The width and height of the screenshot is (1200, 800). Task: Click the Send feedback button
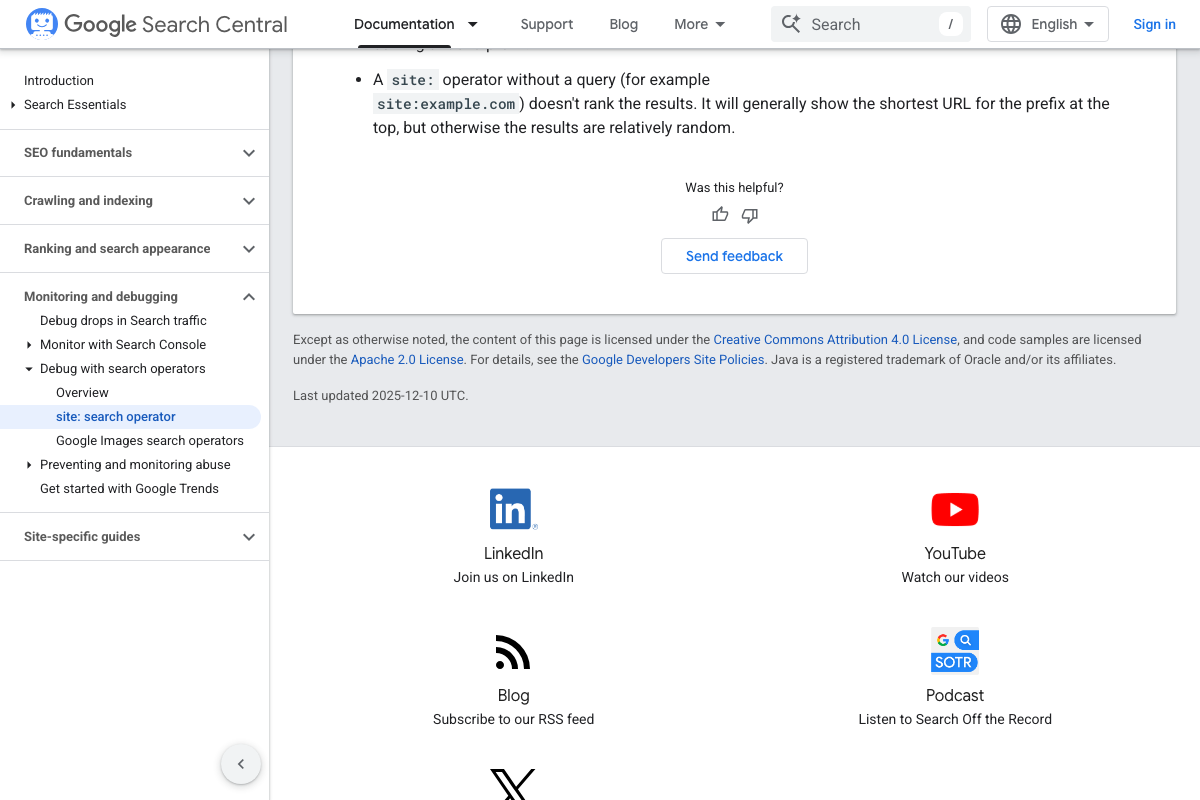click(734, 256)
